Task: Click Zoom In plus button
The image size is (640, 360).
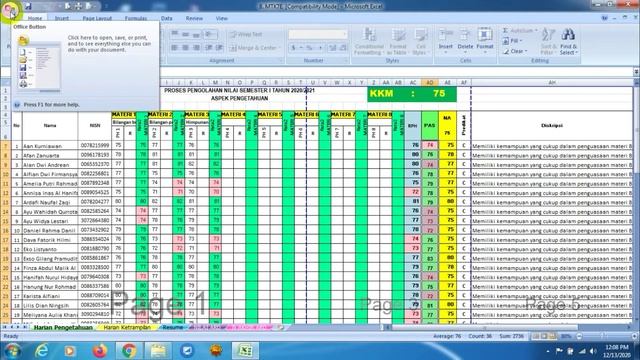Action: coord(635,336)
